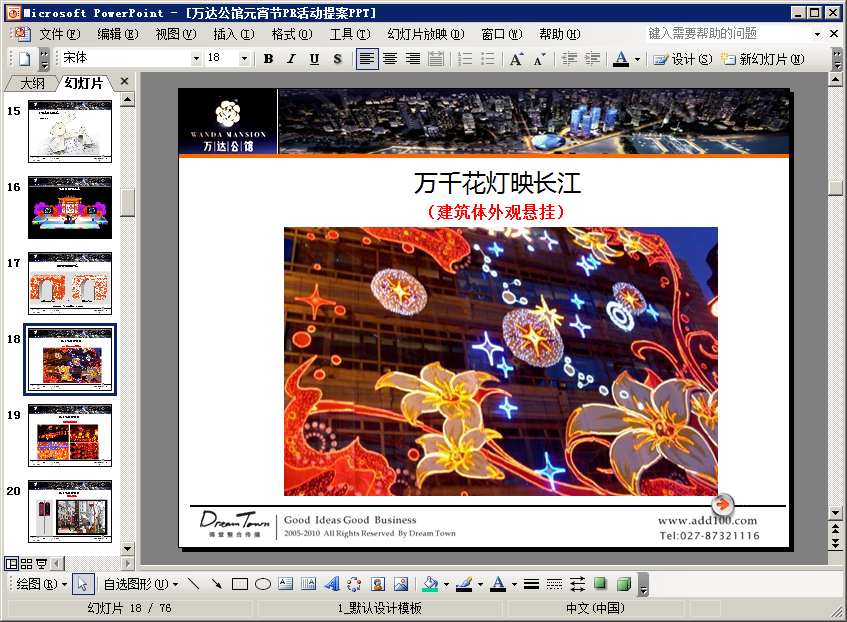
Task: Open the Design task pane
Action: point(682,59)
